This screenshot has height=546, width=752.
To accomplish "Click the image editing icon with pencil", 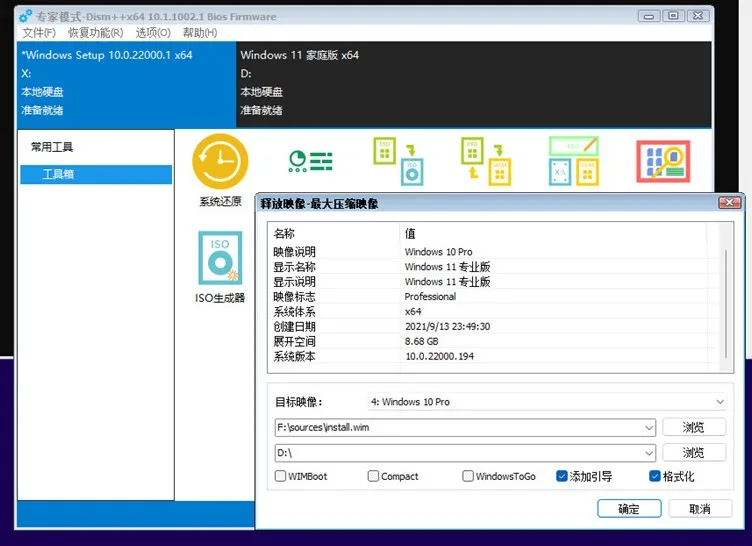I will [574, 161].
